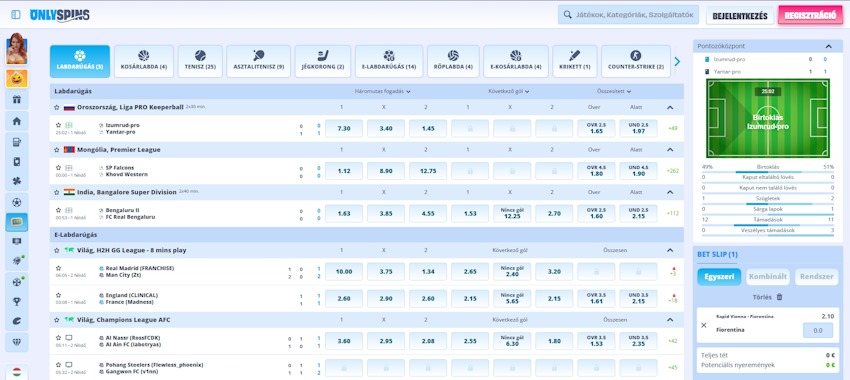Viewport: 850px width, 380px height.
Task: Open the gift promotions icon in sidebar
Action: [16, 99]
